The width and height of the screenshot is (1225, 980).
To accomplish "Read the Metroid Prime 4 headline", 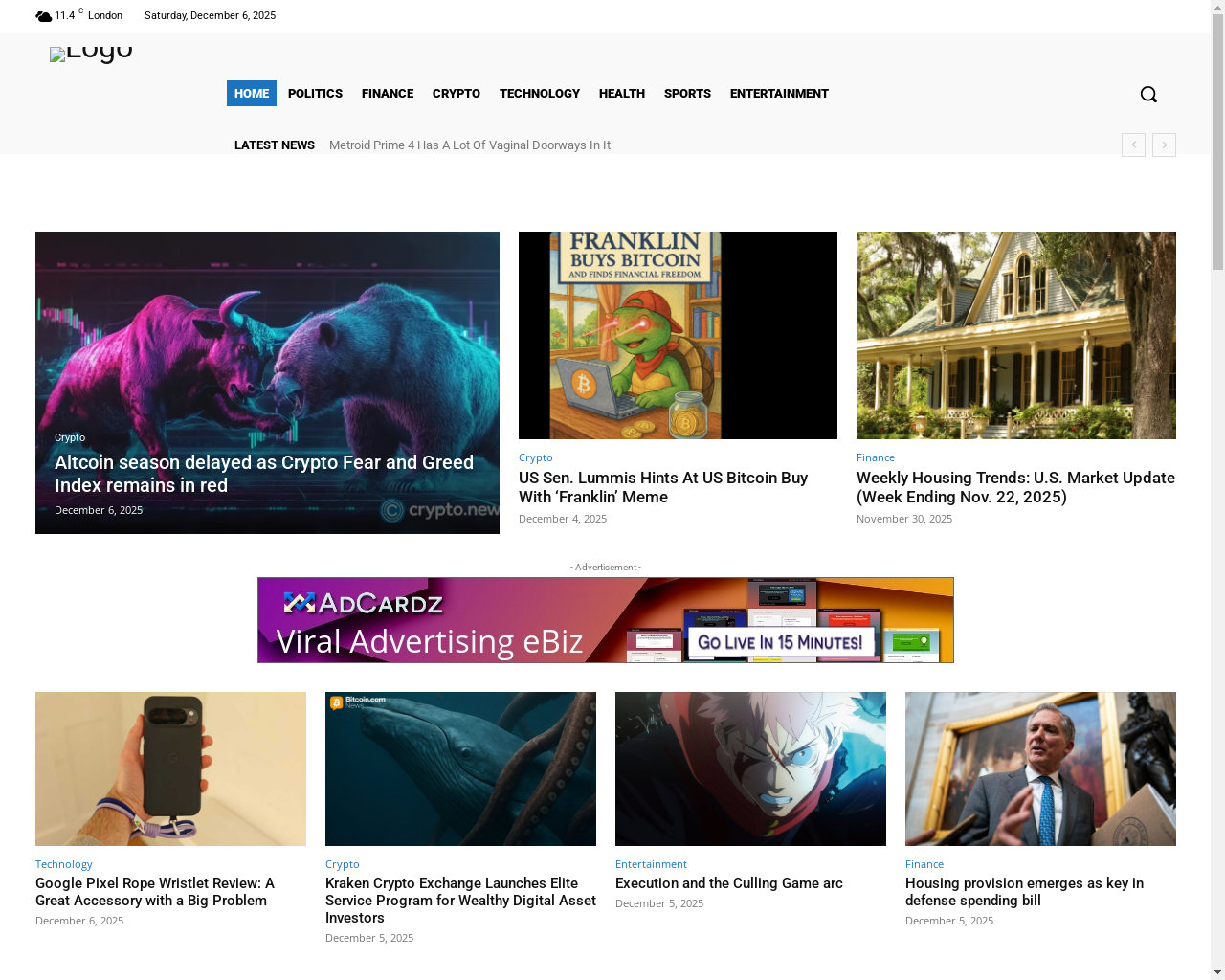I will point(469,145).
